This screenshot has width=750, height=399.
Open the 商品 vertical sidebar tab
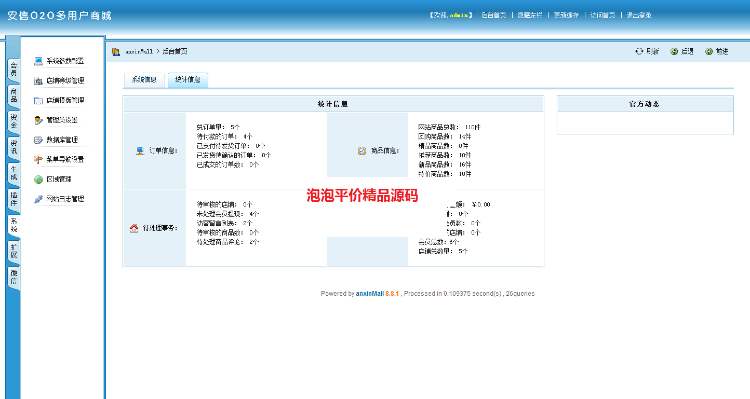point(13,95)
